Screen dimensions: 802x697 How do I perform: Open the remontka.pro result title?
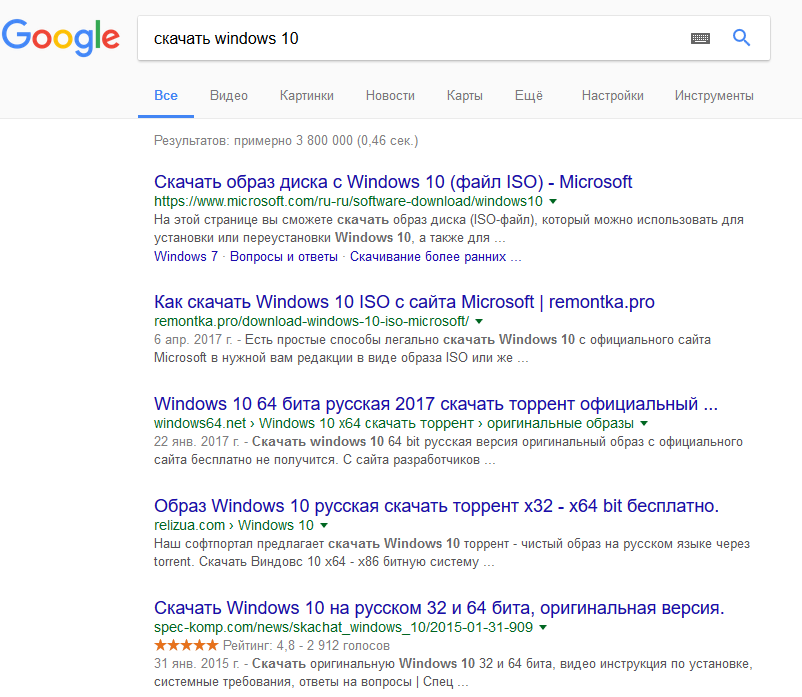[x=404, y=302]
